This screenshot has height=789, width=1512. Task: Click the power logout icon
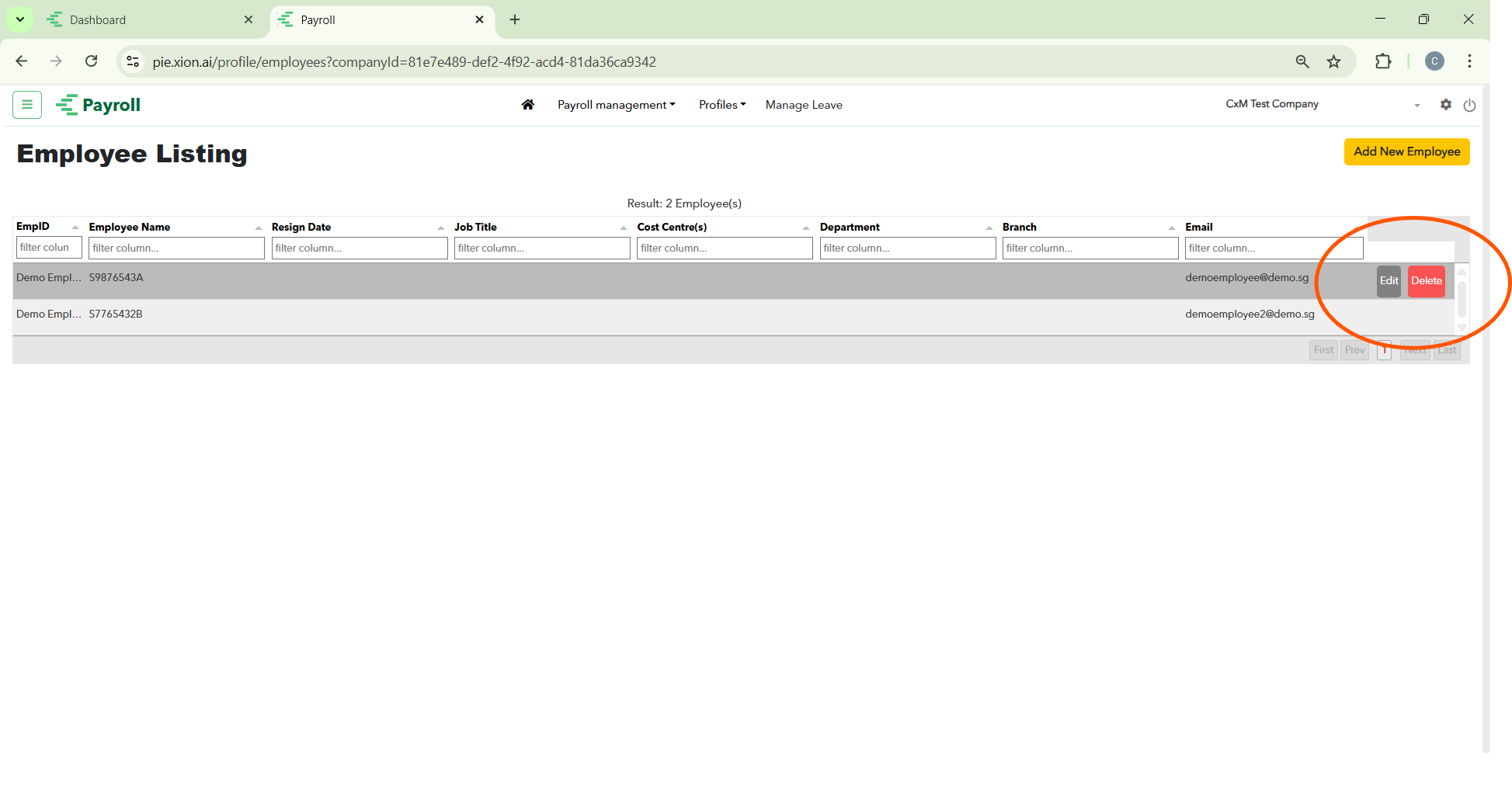[1469, 106]
